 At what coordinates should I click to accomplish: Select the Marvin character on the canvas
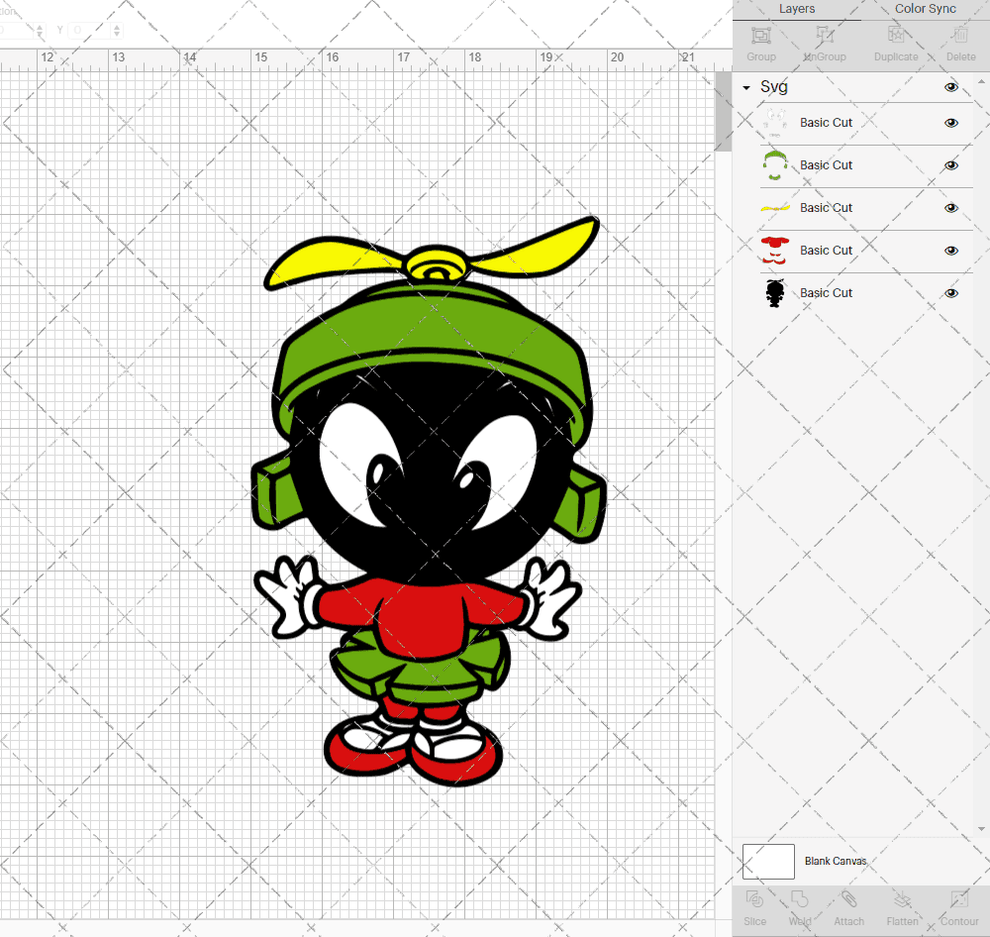(420, 500)
